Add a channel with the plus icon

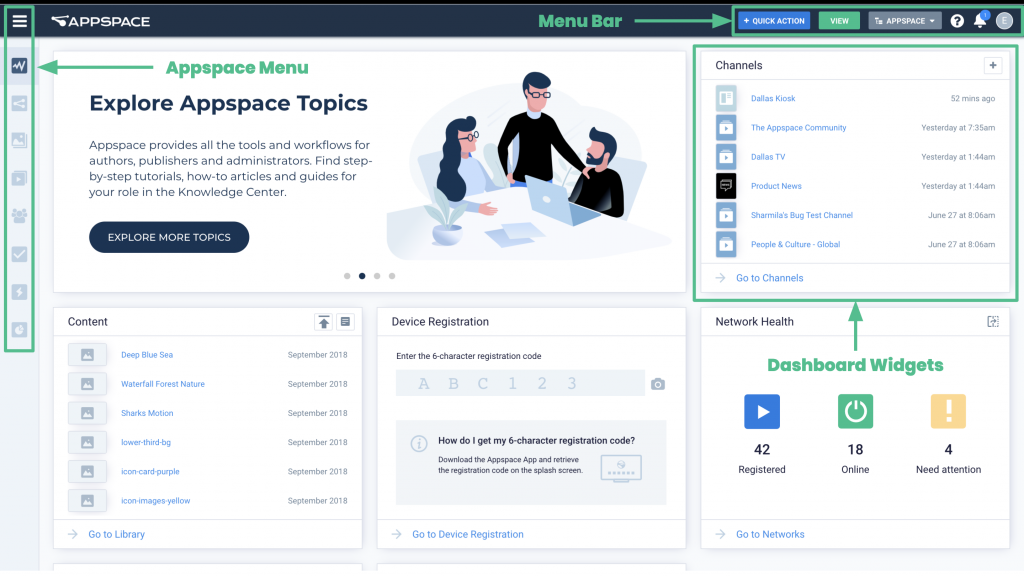click(993, 65)
